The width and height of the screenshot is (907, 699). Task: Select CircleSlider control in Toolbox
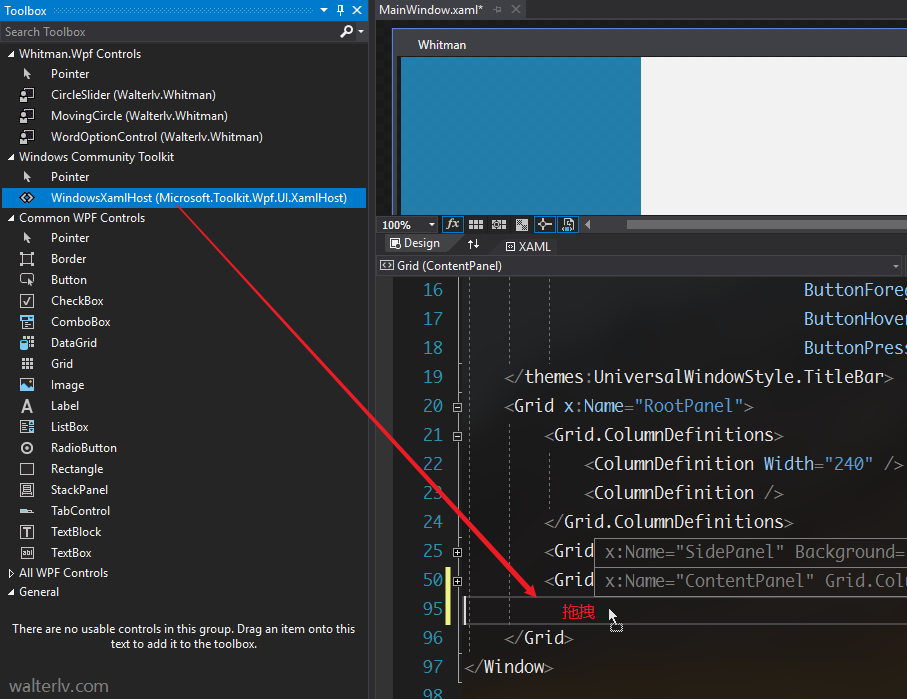click(133, 95)
